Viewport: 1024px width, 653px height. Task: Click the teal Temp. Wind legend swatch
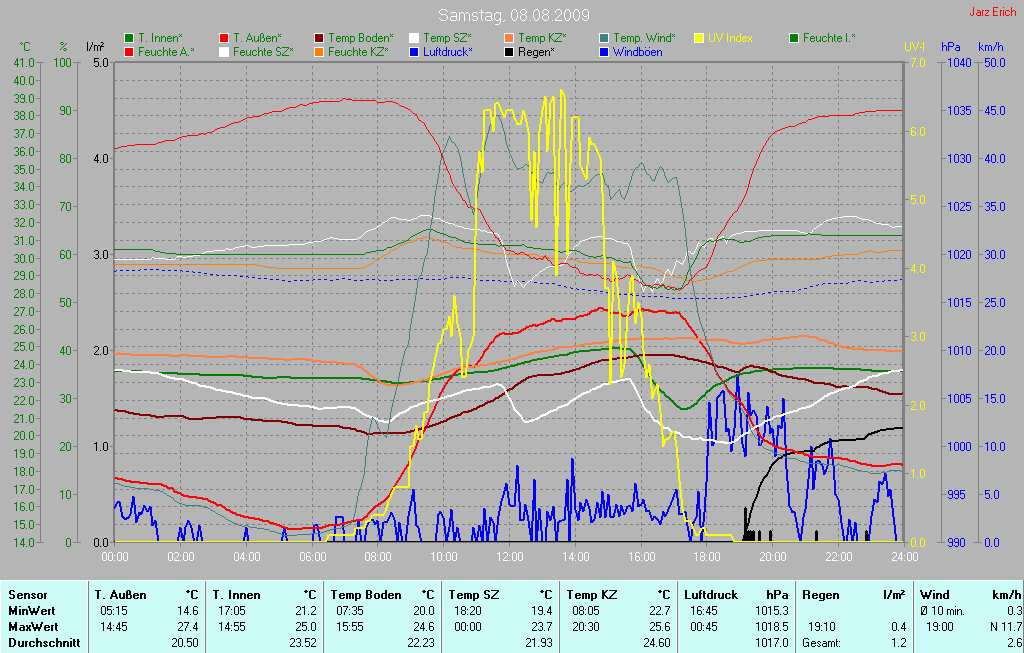coord(604,39)
